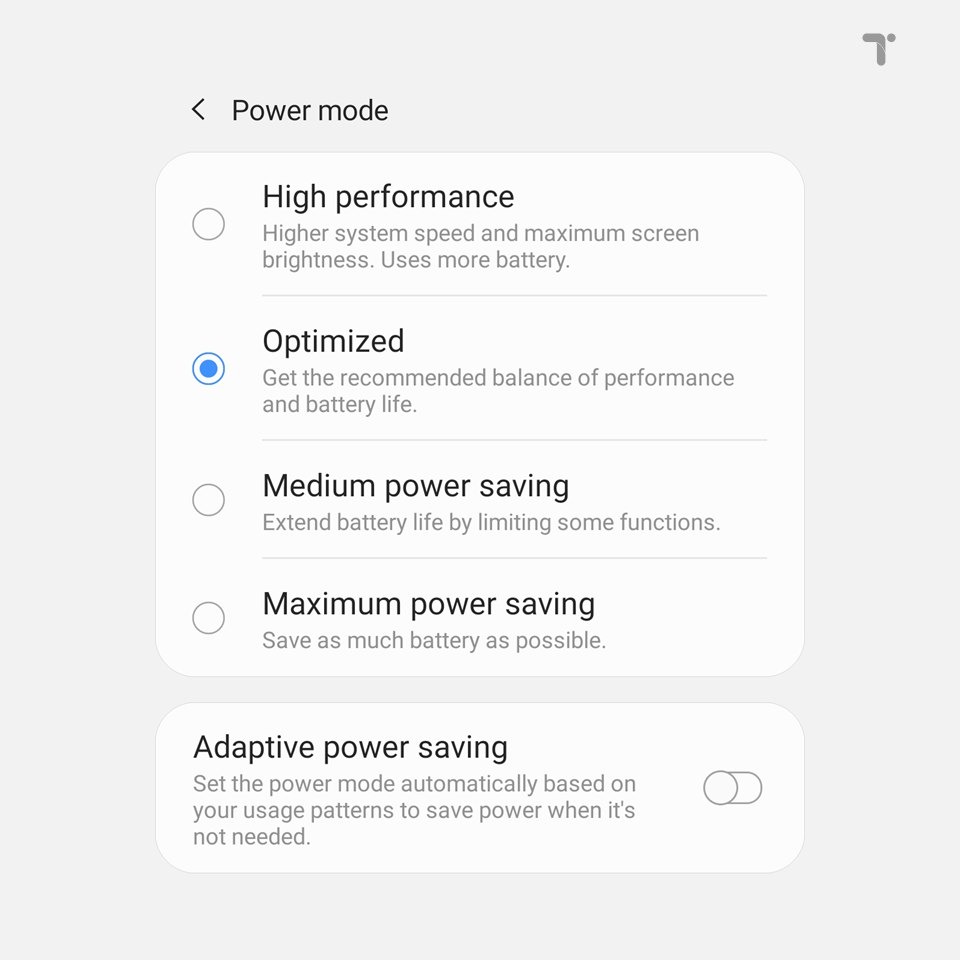This screenshot has height=960, width=960.
Task: Tap "Extend battery life by limiting some functions"
Action: tap(490, 522)
